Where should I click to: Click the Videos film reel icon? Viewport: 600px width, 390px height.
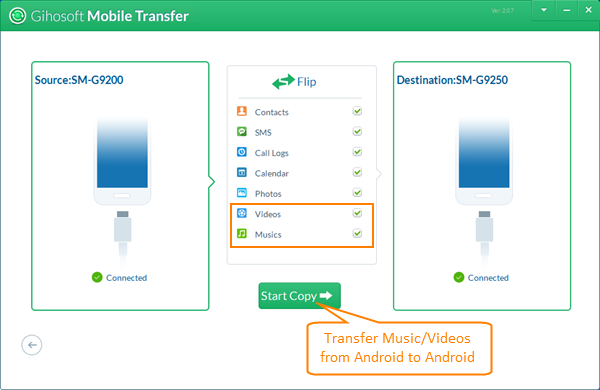point(242,213)
